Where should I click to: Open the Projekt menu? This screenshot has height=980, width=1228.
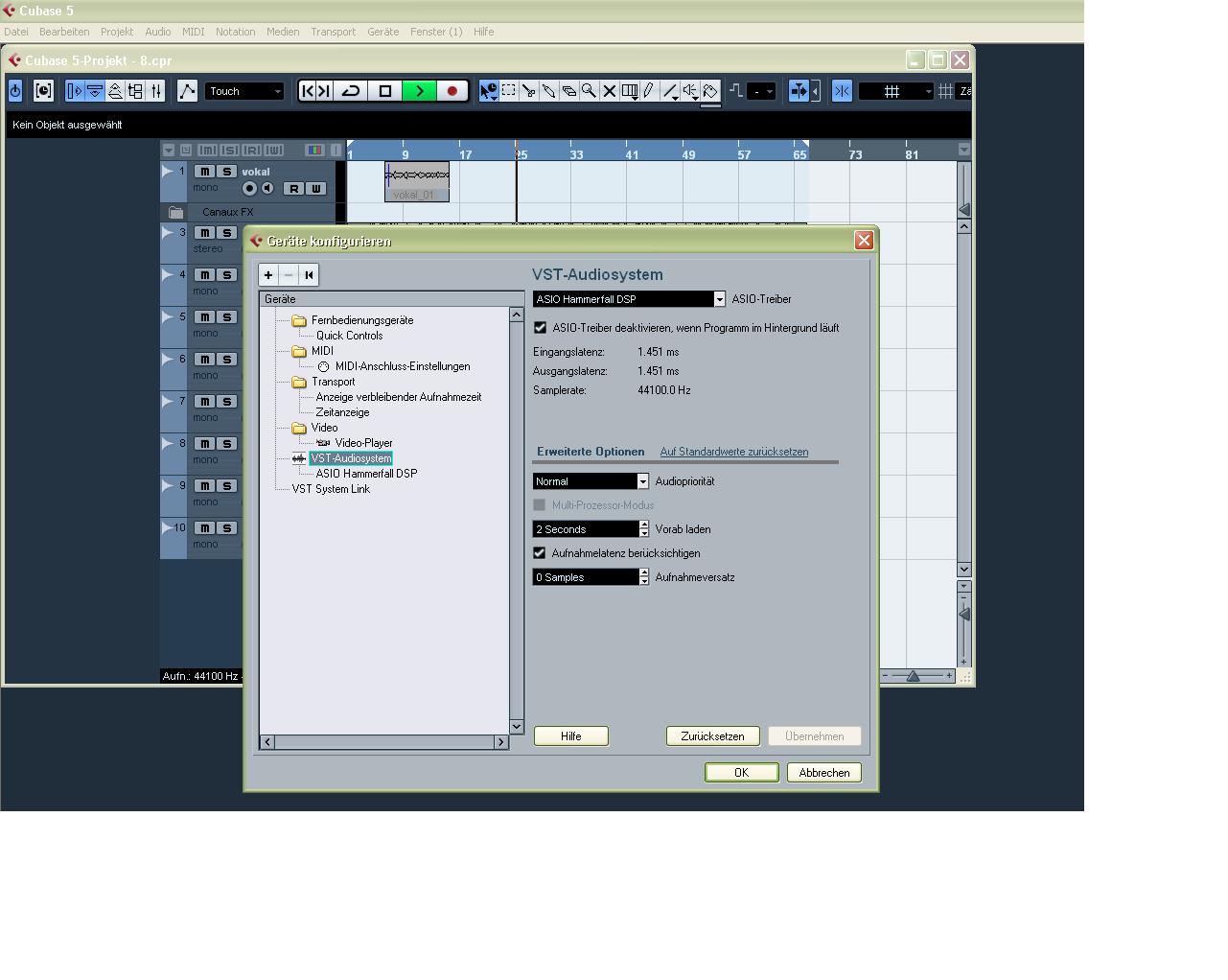click(x=117, y=32)
